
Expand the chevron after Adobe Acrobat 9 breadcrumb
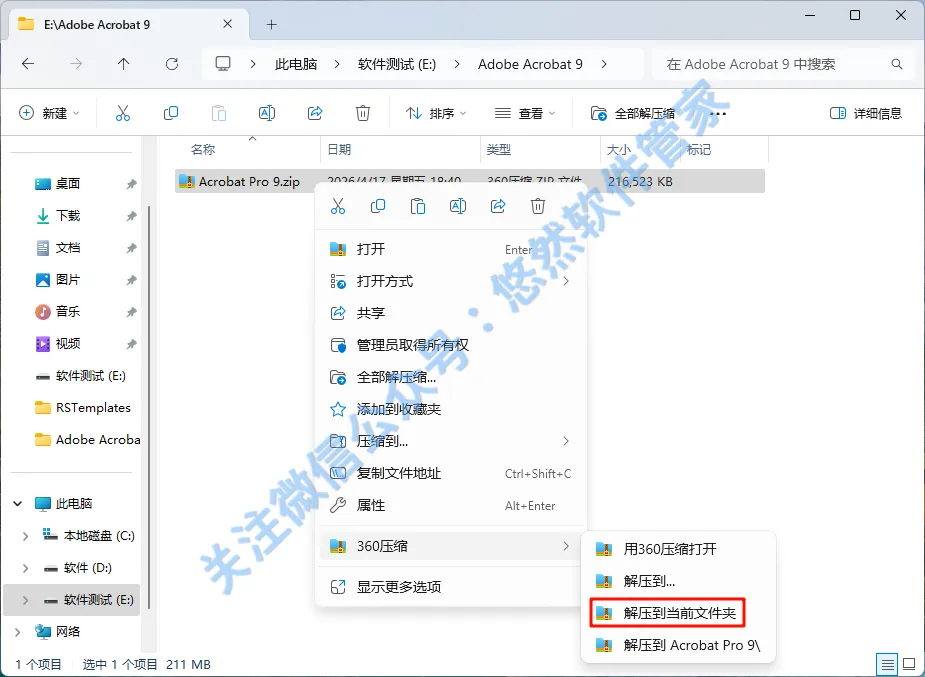pos(604,64)
